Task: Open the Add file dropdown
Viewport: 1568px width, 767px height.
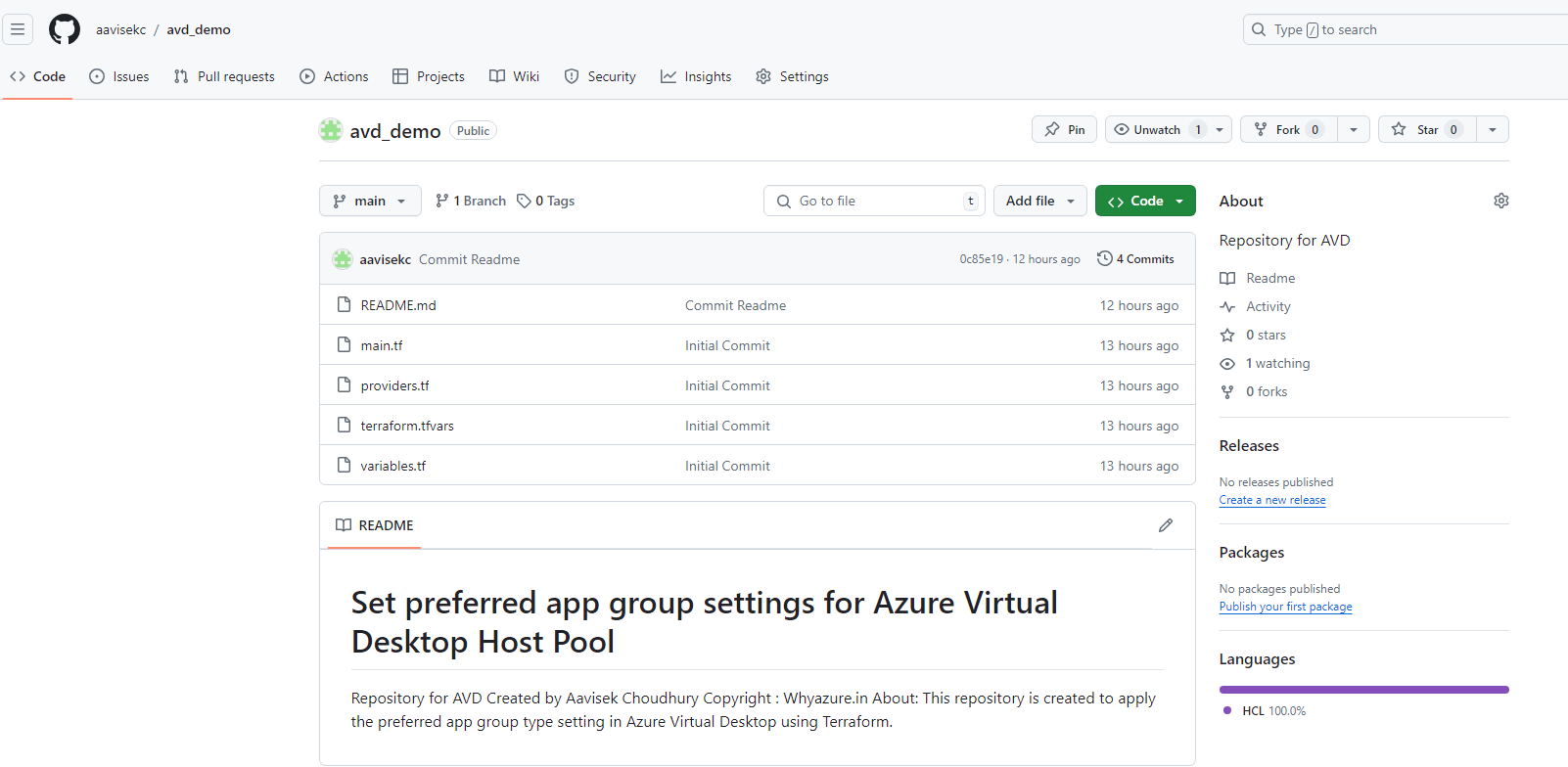Action: tap(1040, 201)
